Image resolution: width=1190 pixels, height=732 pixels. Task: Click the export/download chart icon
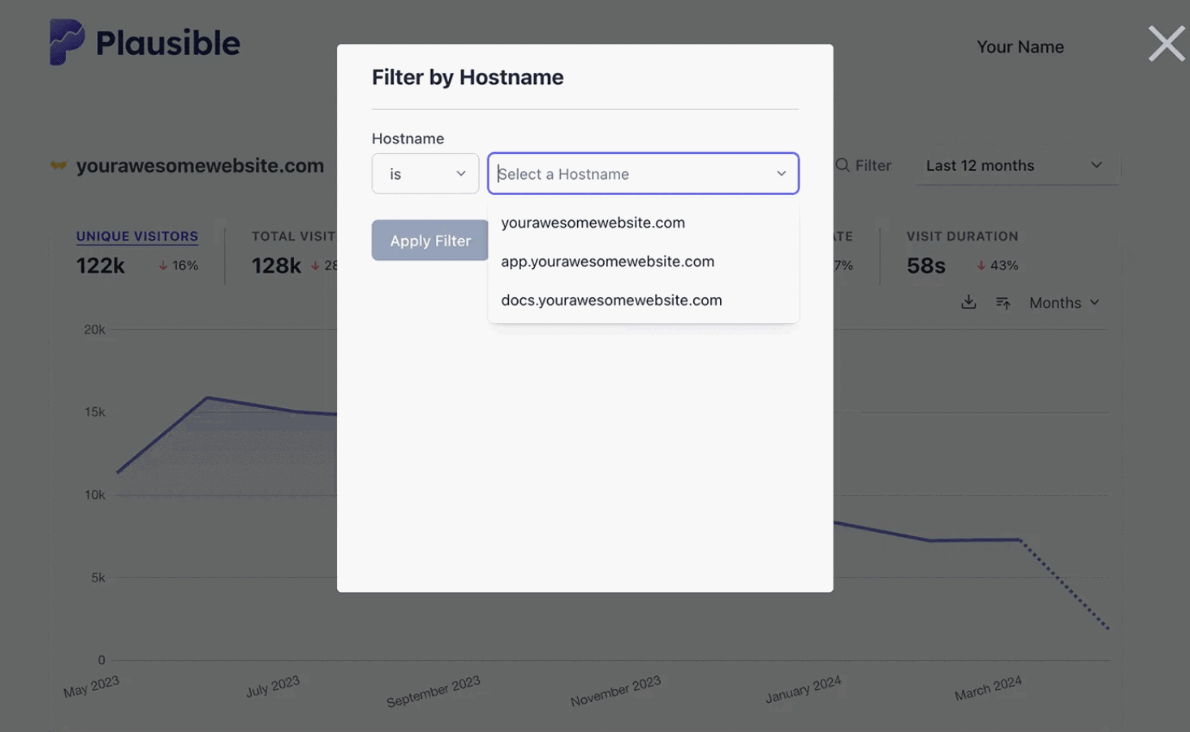click(x=968, y=301)
